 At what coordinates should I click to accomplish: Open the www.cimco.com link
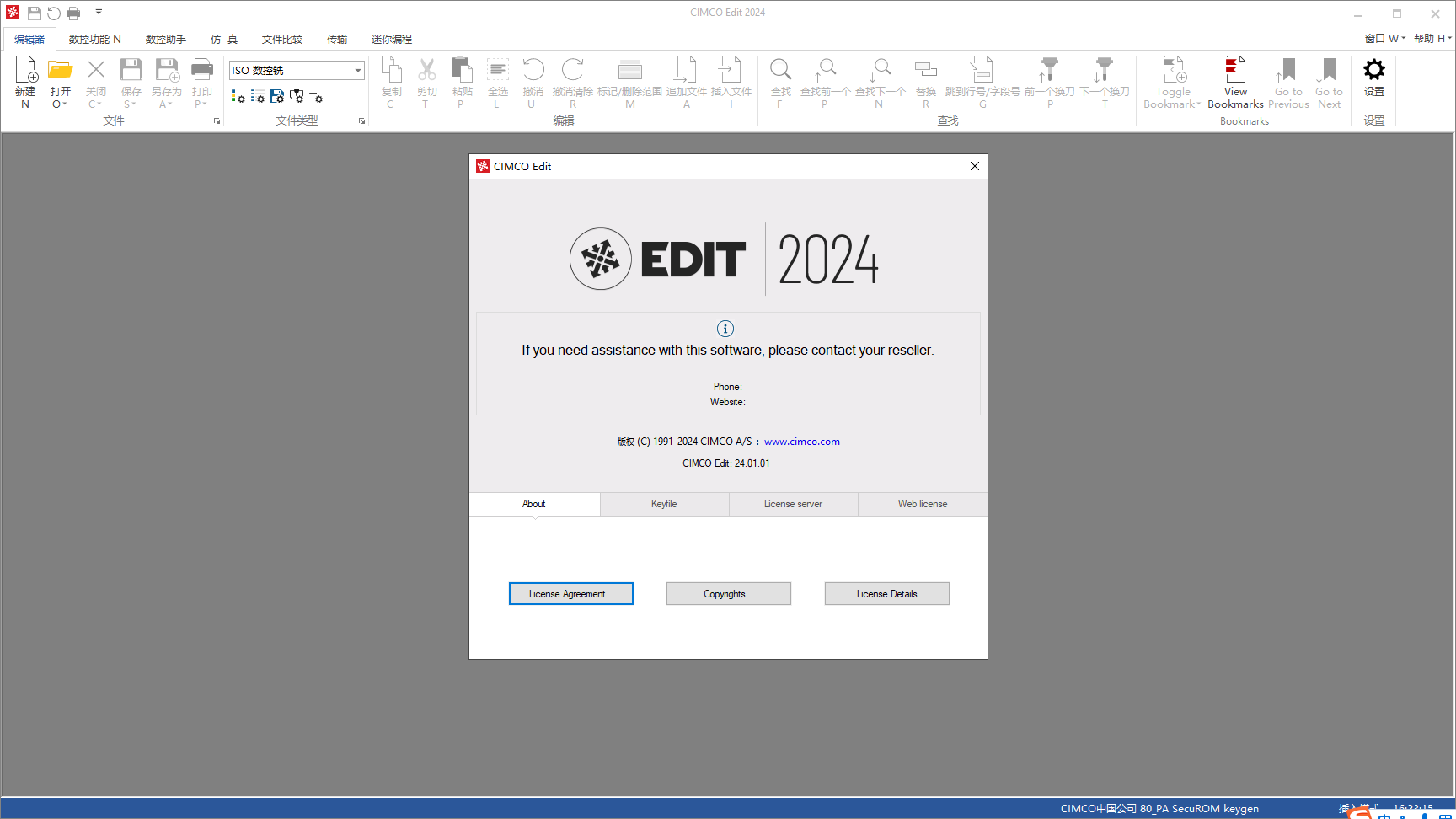click(802, 442)
